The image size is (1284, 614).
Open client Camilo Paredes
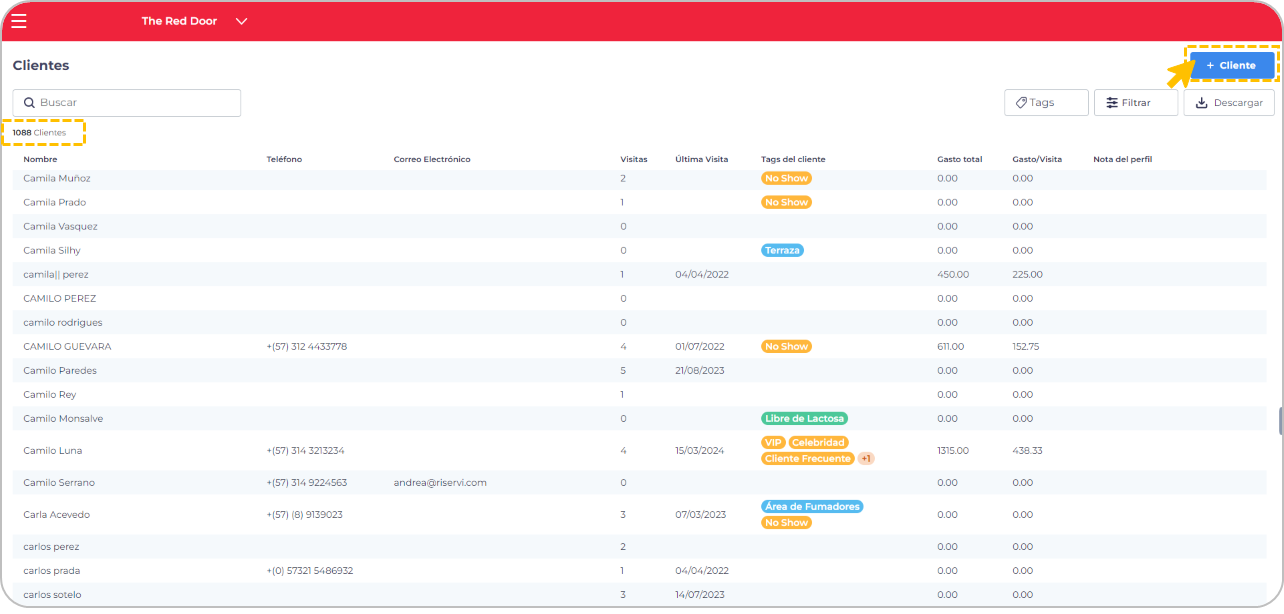pos(60,370)
